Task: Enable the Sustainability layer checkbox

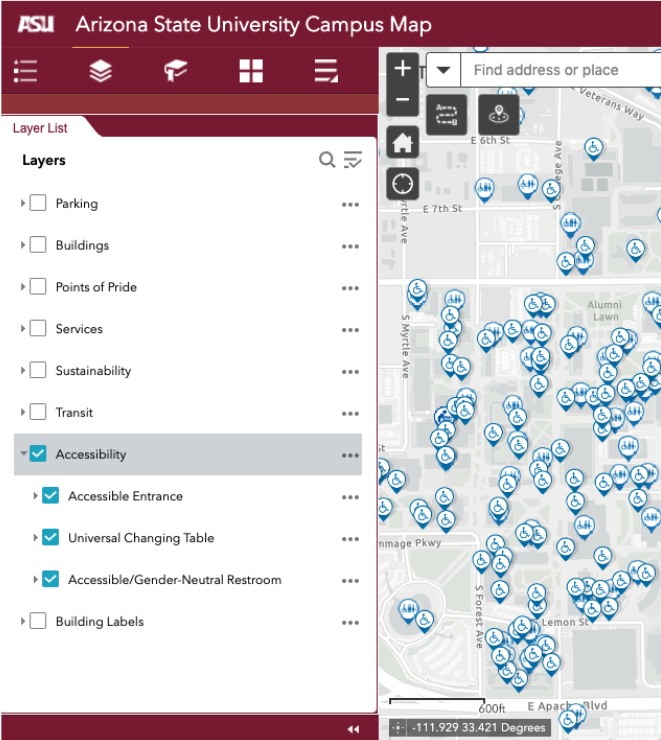Action: point(38,370)
